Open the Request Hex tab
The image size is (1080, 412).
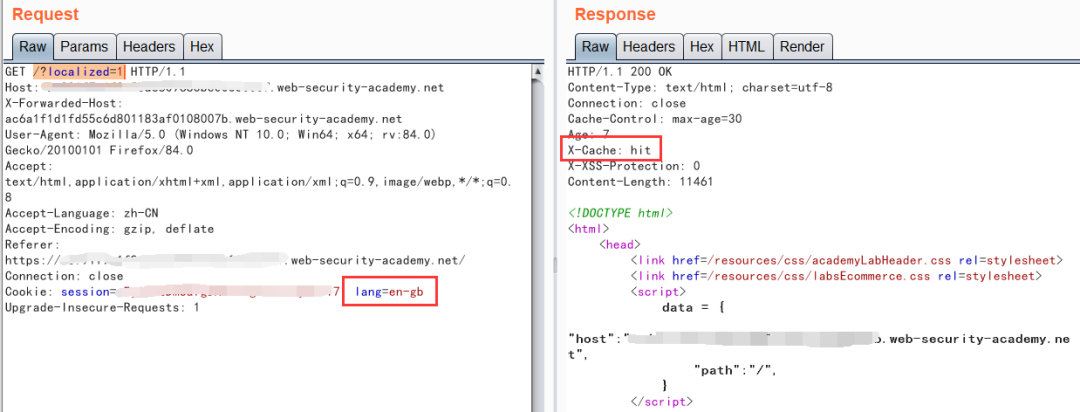pos(202,47)
